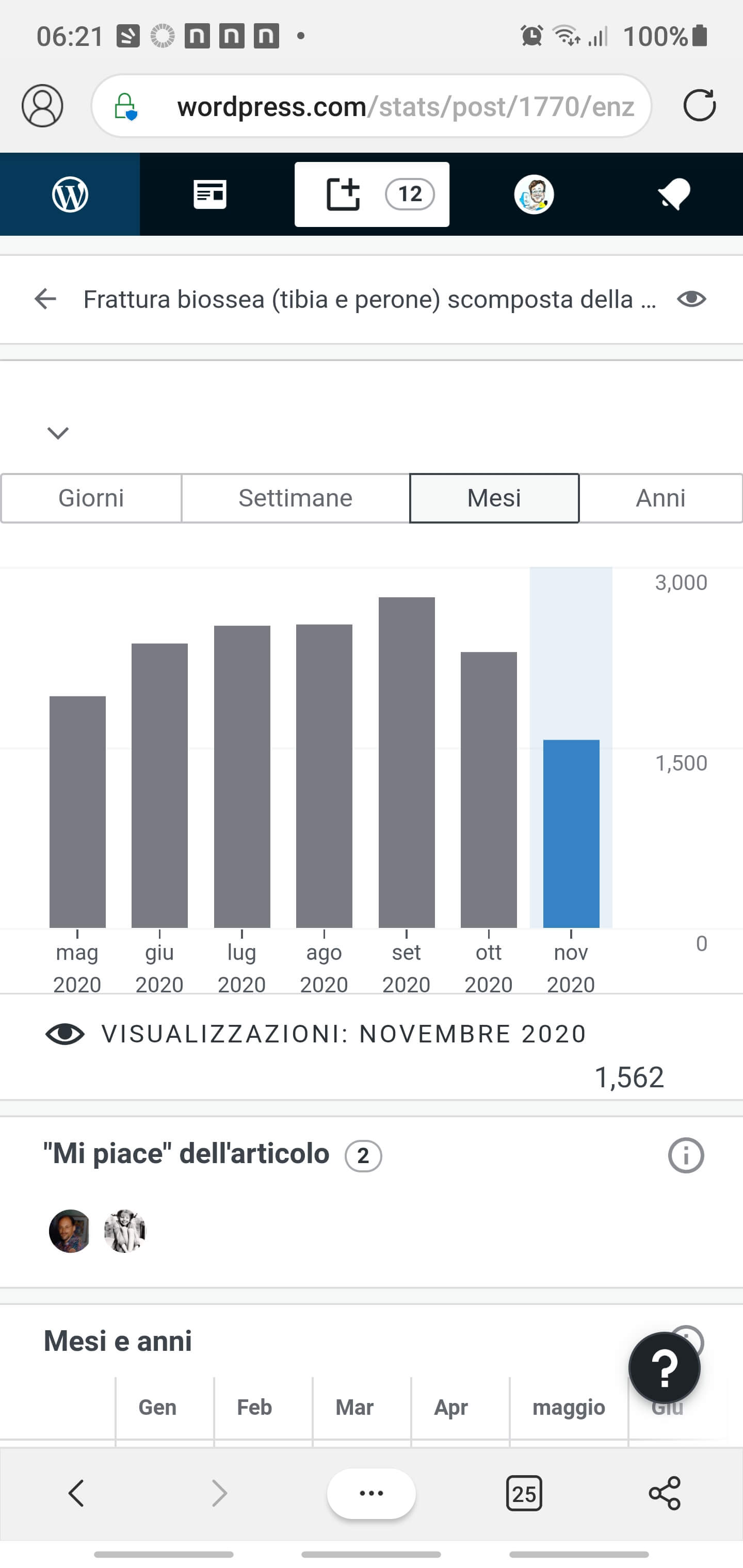Screen dimensions: 743x1568
Task: Open the browser tabs counter showing 25
Action: click(524, 1493)
